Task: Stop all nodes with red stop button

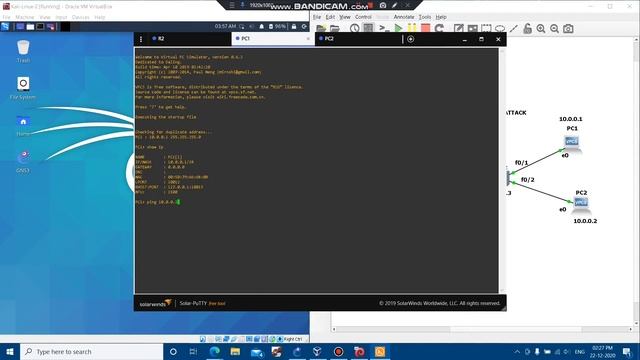Action: 425,29
